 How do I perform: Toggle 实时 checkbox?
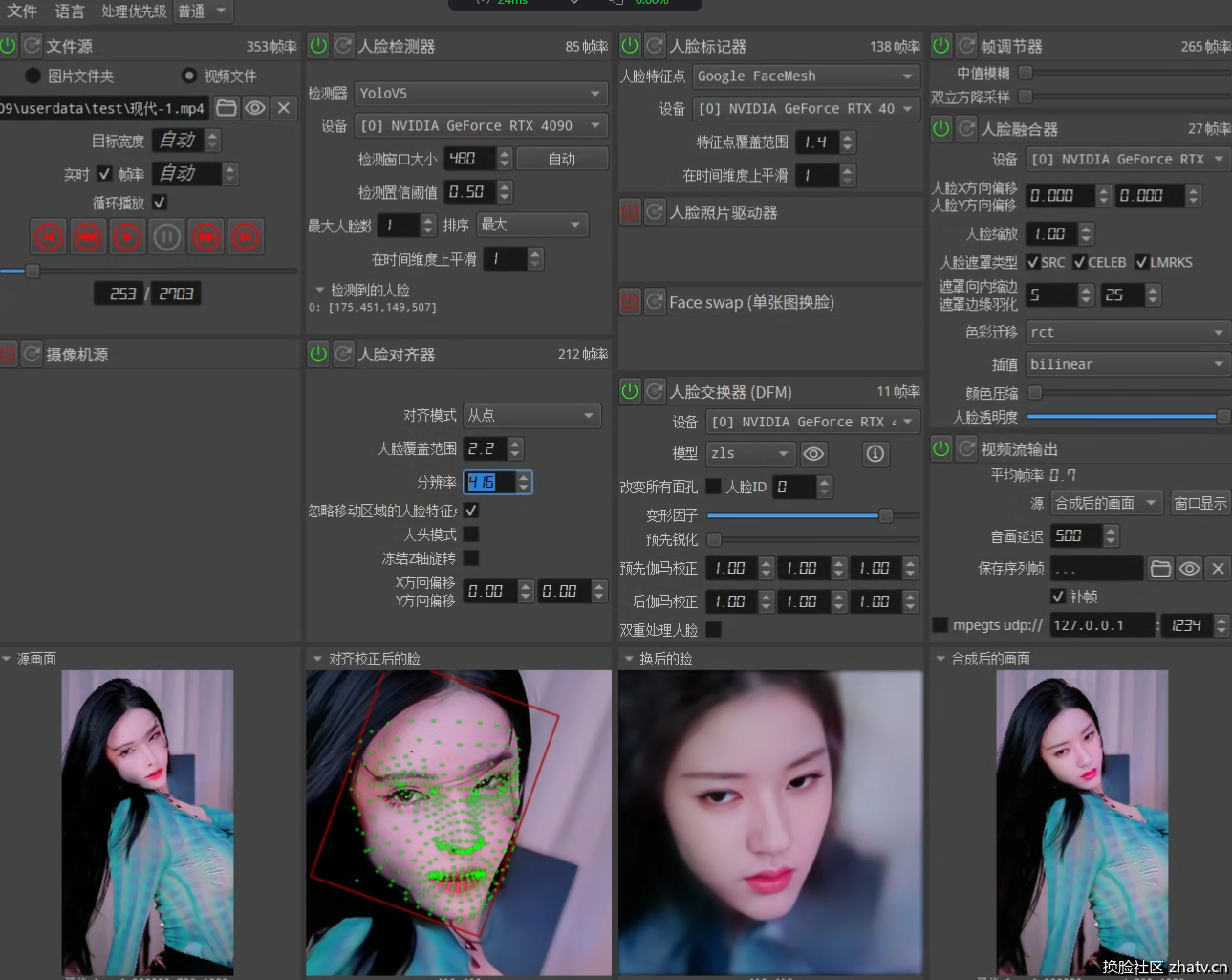click(104, 173)
